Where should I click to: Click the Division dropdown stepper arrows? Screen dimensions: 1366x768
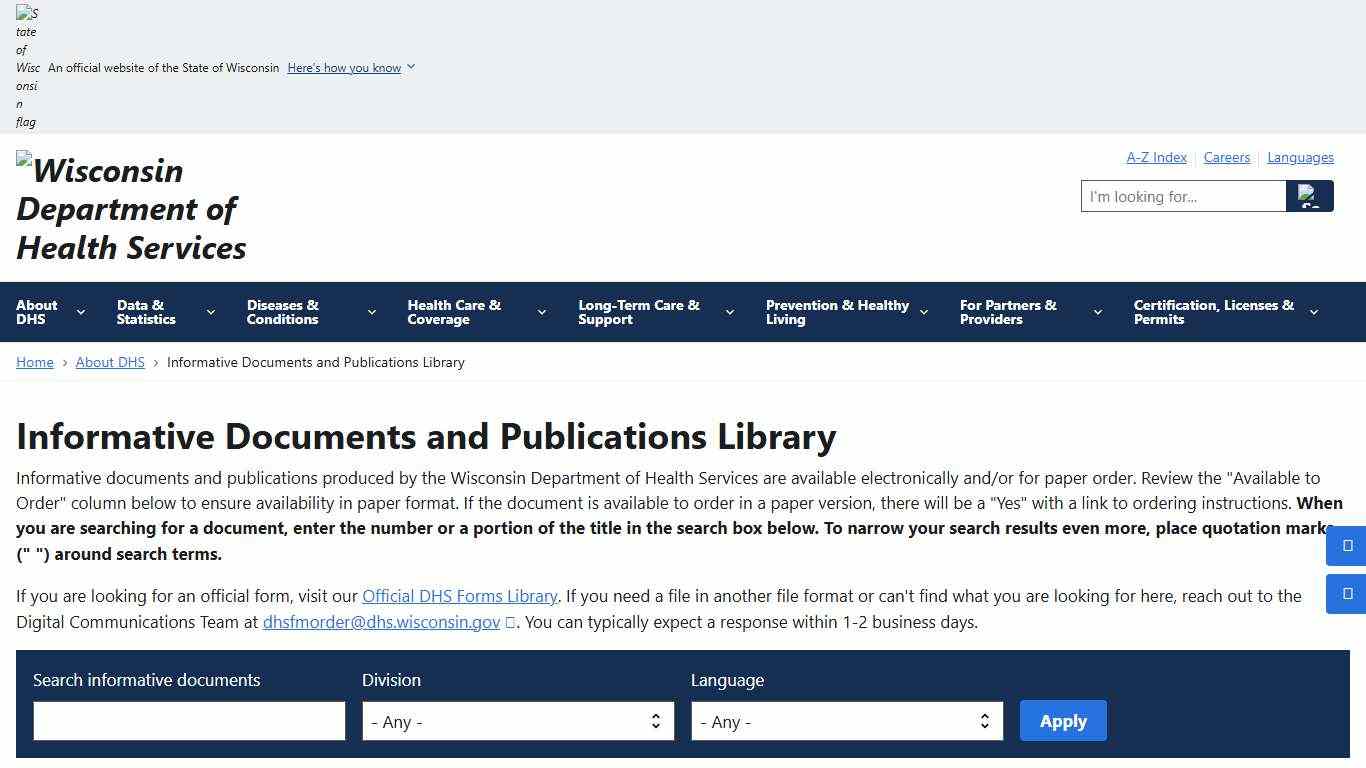(655, 721)
